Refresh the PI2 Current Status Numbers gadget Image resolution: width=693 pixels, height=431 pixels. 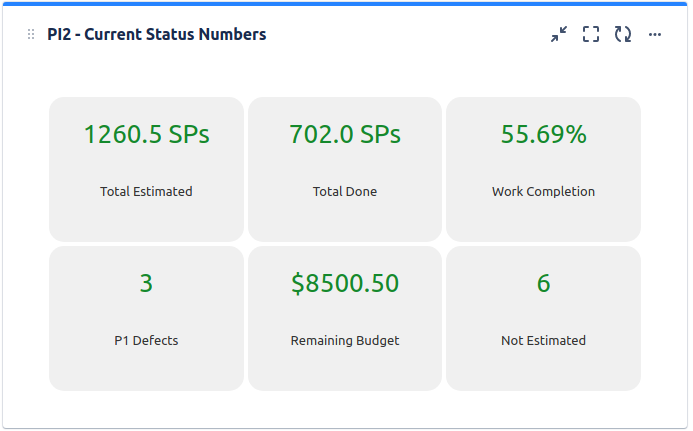tap(623, 34)
